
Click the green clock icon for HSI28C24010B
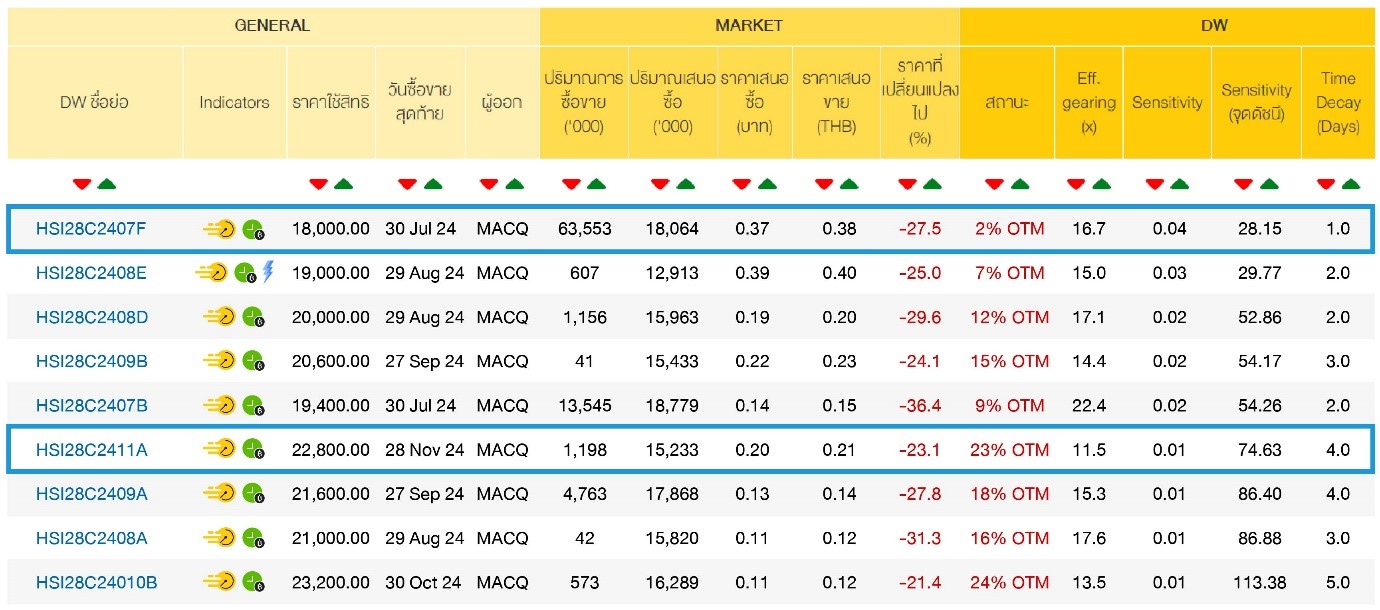point(254,582)
